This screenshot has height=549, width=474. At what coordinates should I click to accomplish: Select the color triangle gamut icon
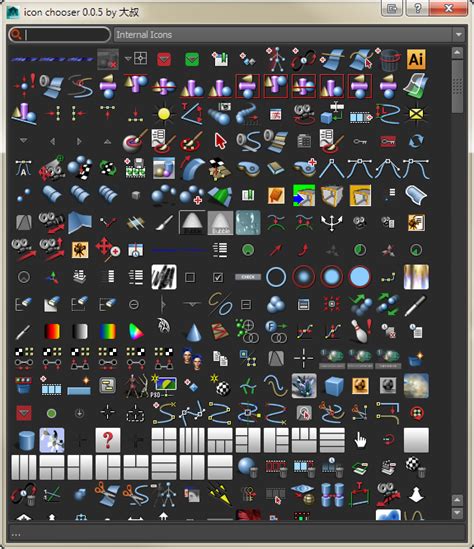(136, 331)
